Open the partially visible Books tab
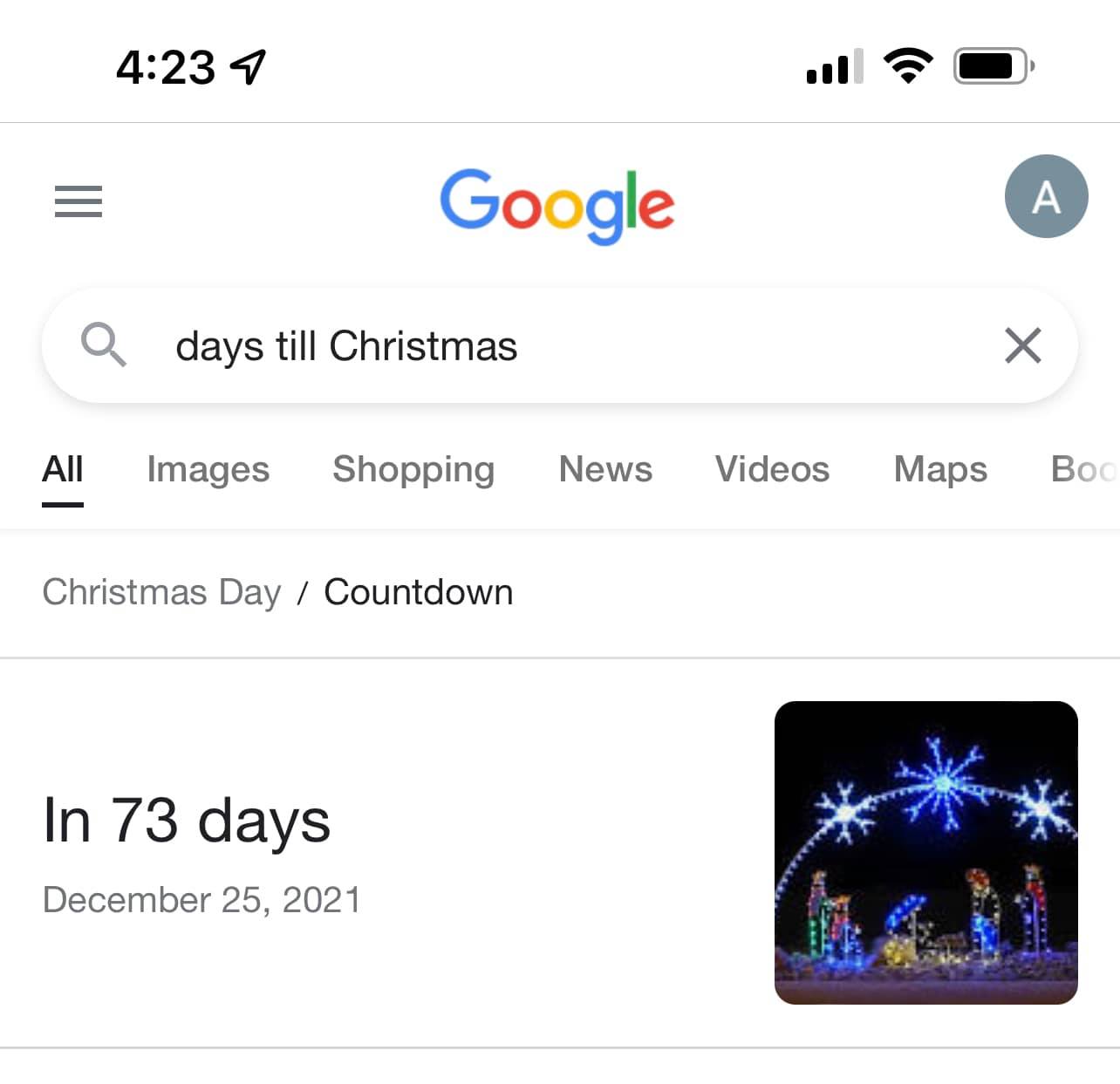Image resolution: width=1120 pixels, height=1084 pixels. click(x=1083, y=469)
